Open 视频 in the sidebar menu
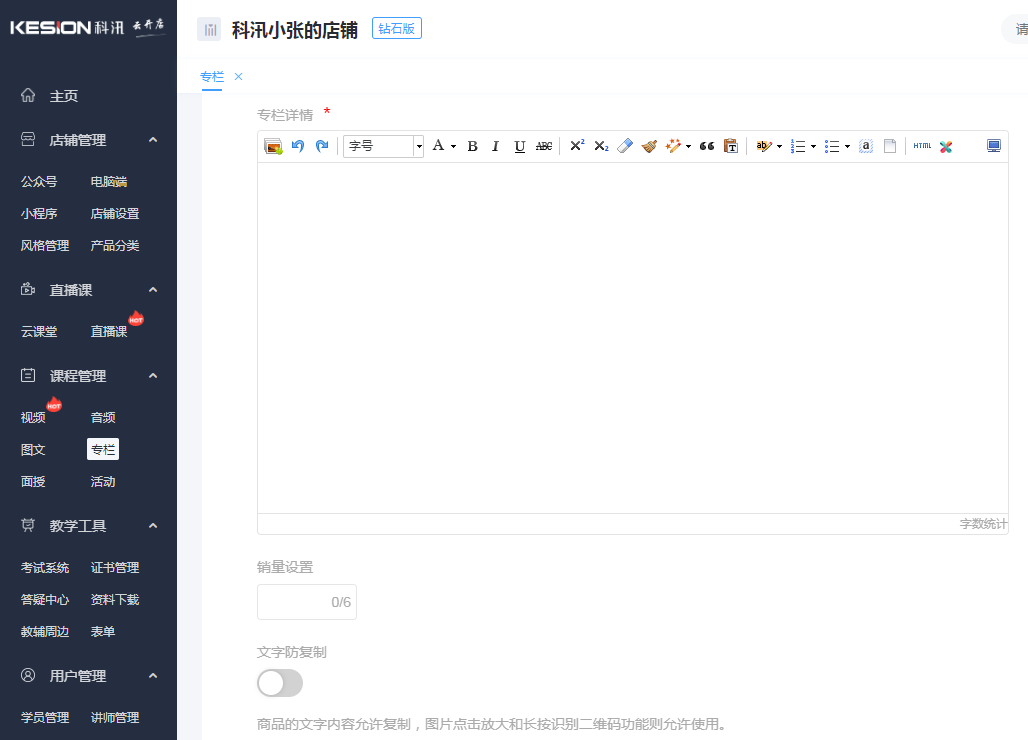This screenshot has width=1028, height=740. tap(33, 418)
